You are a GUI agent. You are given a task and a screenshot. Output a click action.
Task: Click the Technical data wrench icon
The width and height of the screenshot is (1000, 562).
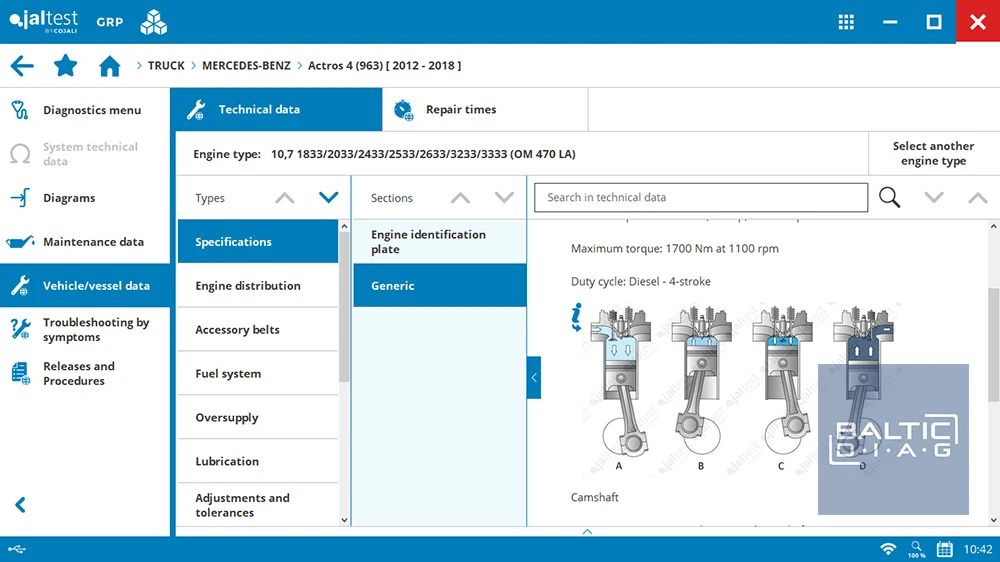[x=196, y=110]
